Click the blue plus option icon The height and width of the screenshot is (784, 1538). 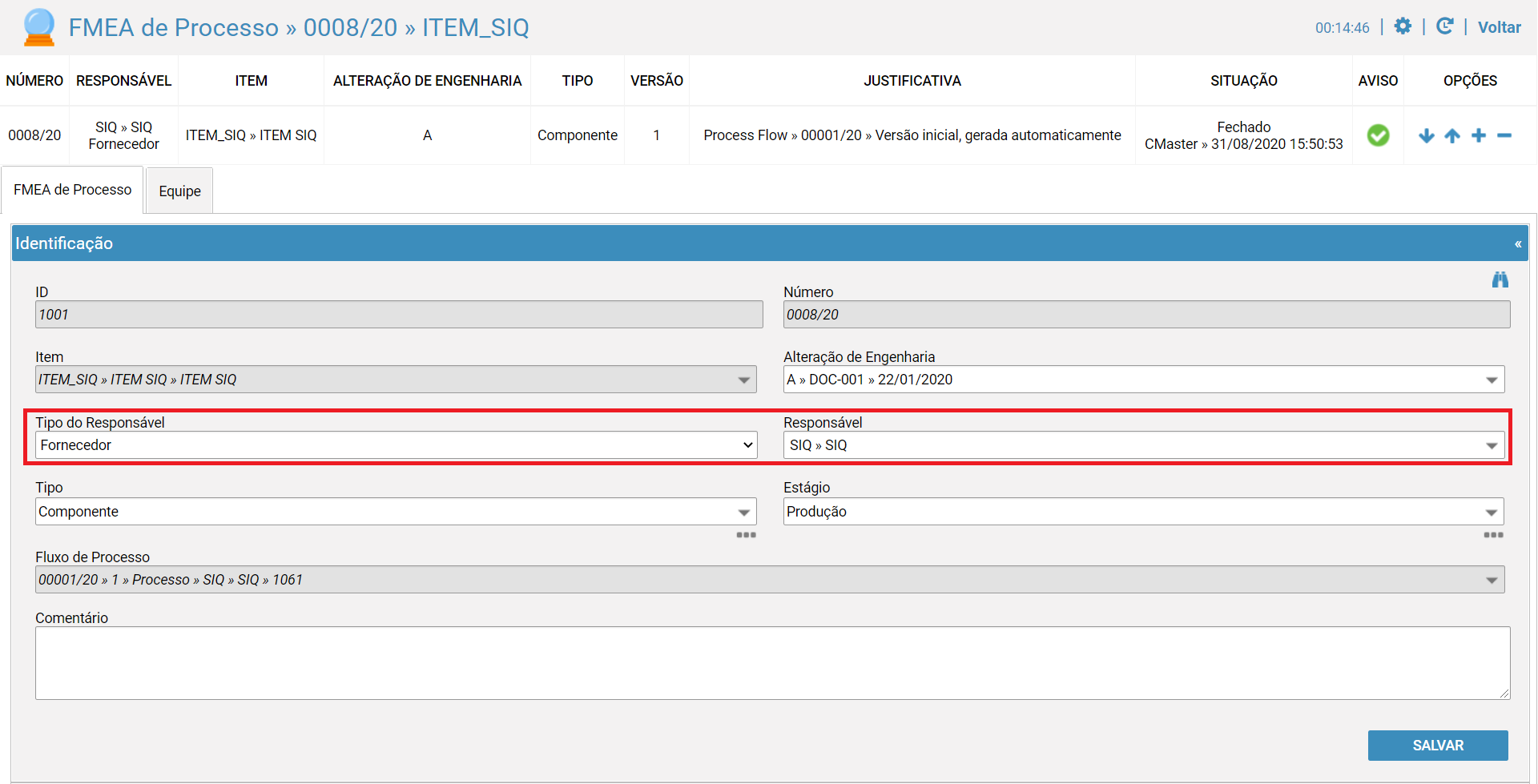coord(1479,135)
